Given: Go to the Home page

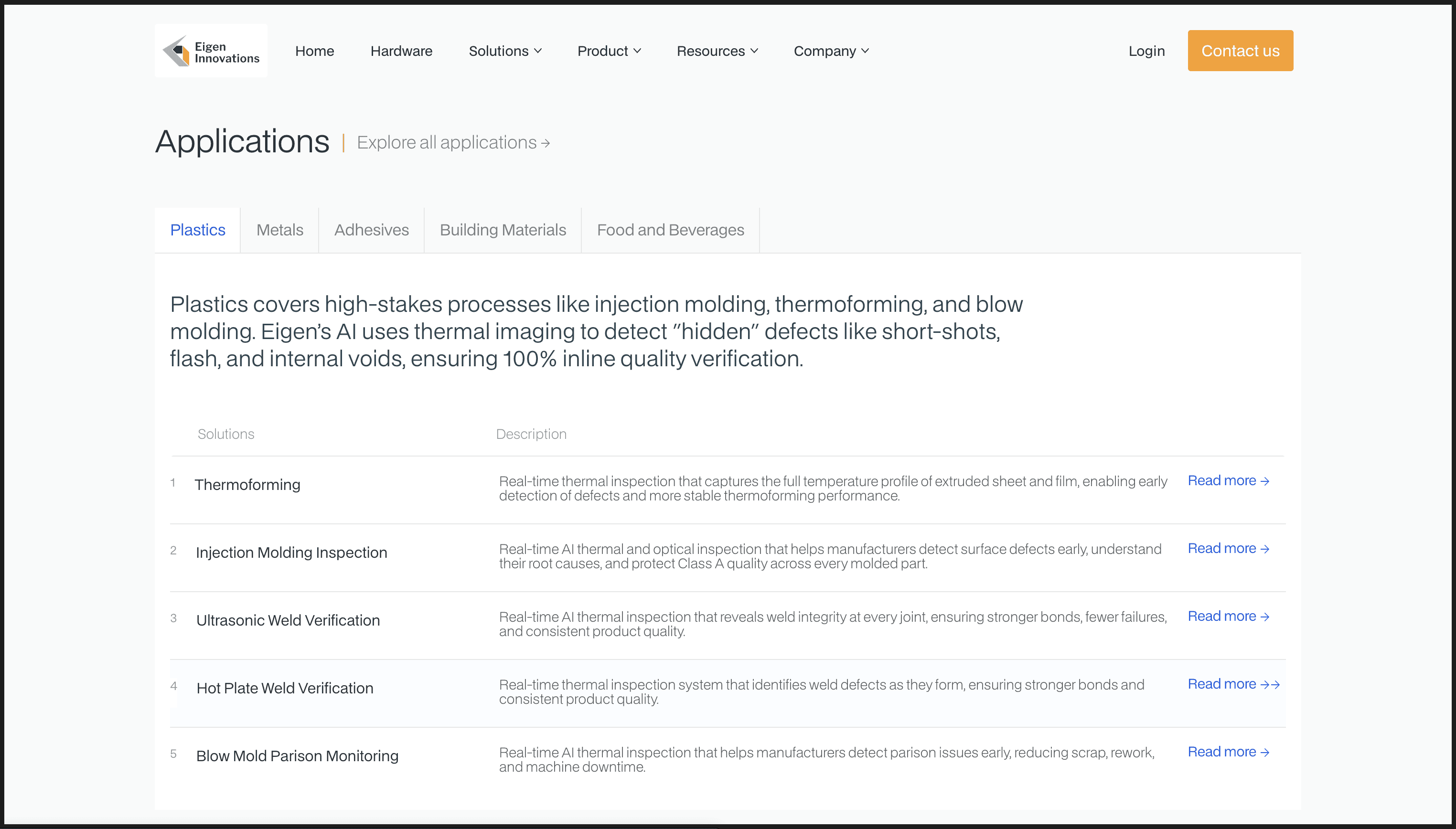Looking at the screenshot, I should [x=314, y=51].
